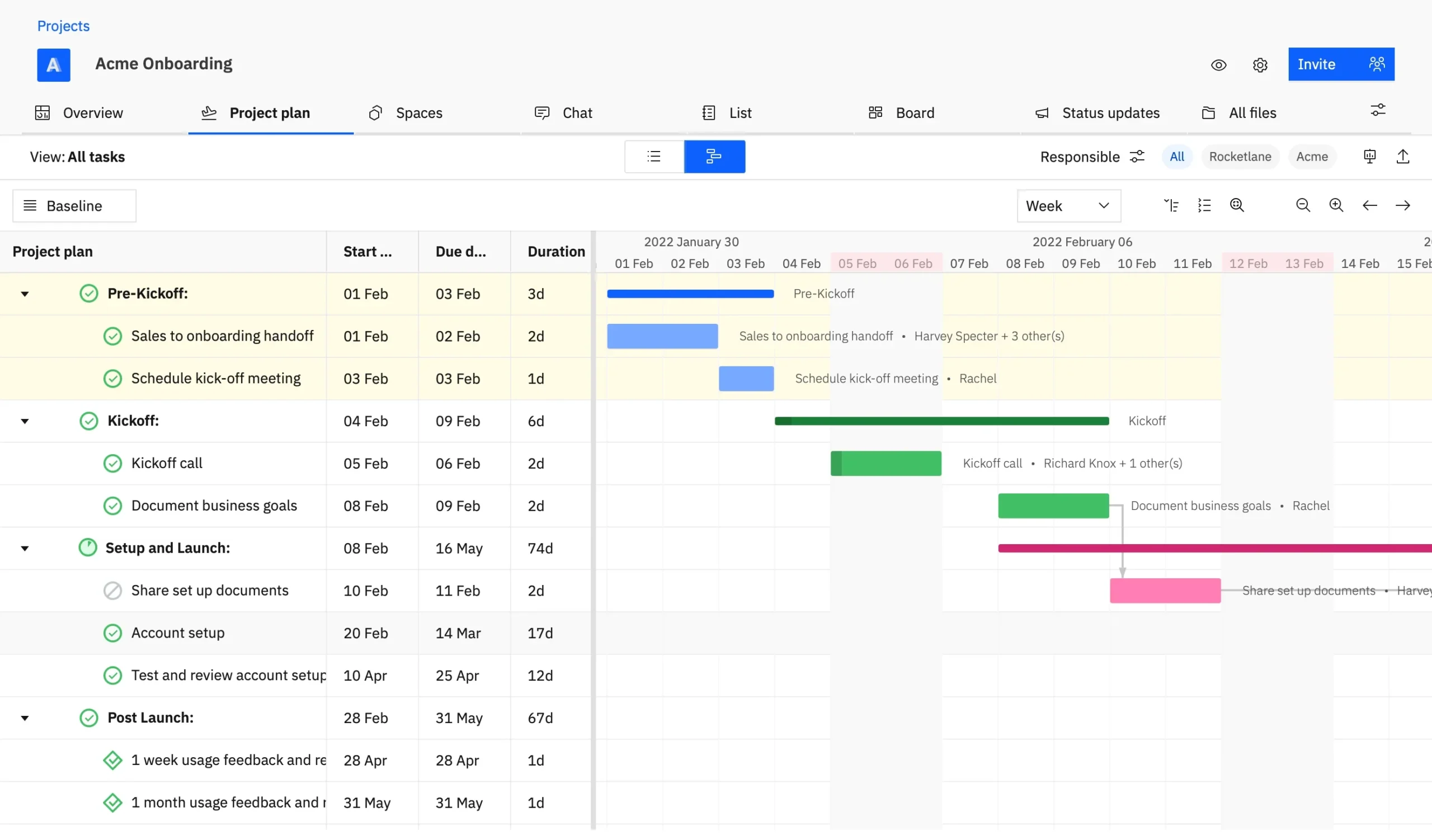Click the watch eye icon near Invite
Viewport: 1432px width, 840px height.
click(1218, 65)
